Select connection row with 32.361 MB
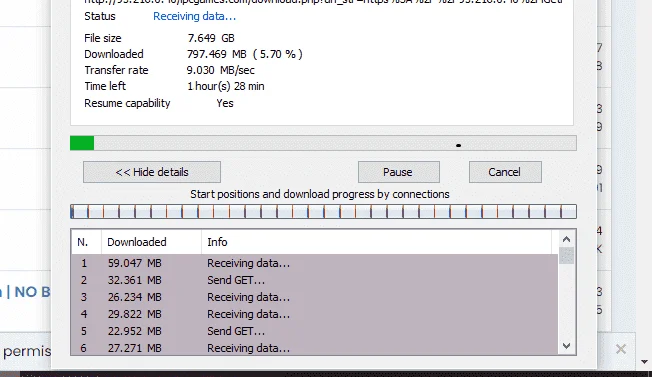 coord(314,280)
